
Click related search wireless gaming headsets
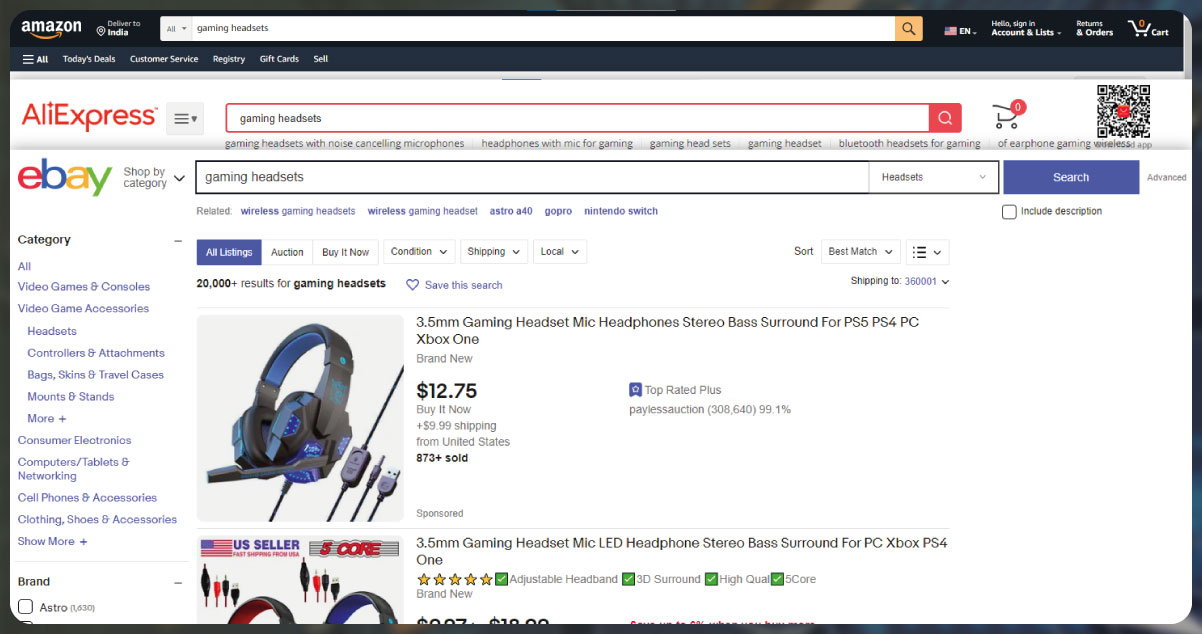point(298,211)
